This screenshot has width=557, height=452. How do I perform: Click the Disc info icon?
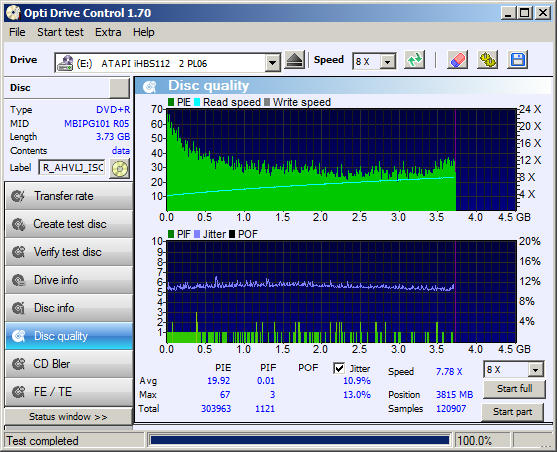coord(18,308)
